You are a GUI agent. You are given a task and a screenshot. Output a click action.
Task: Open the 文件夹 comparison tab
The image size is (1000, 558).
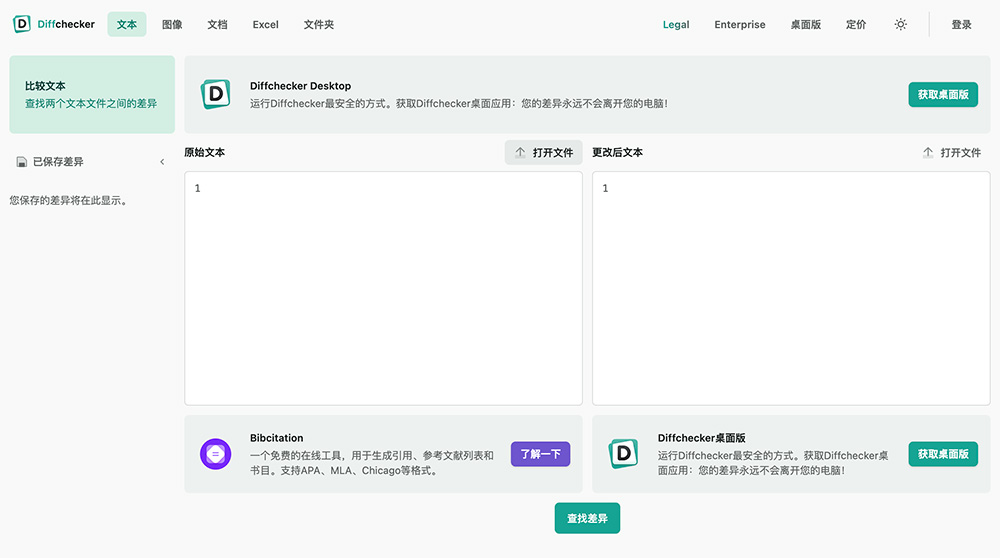[x=319, y=24]
